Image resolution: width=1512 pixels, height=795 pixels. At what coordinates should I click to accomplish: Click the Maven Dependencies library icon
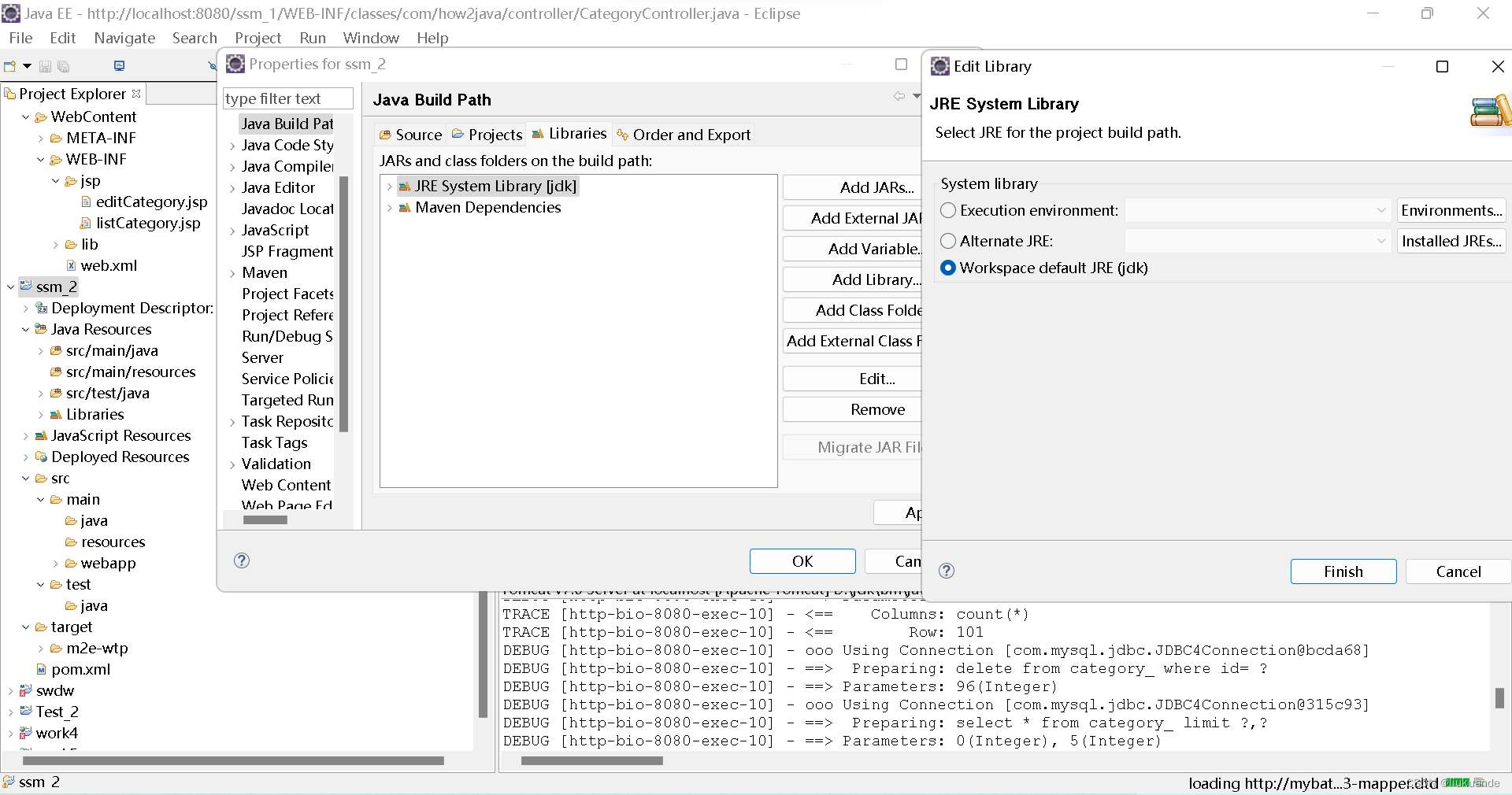(x=405, y=208)
